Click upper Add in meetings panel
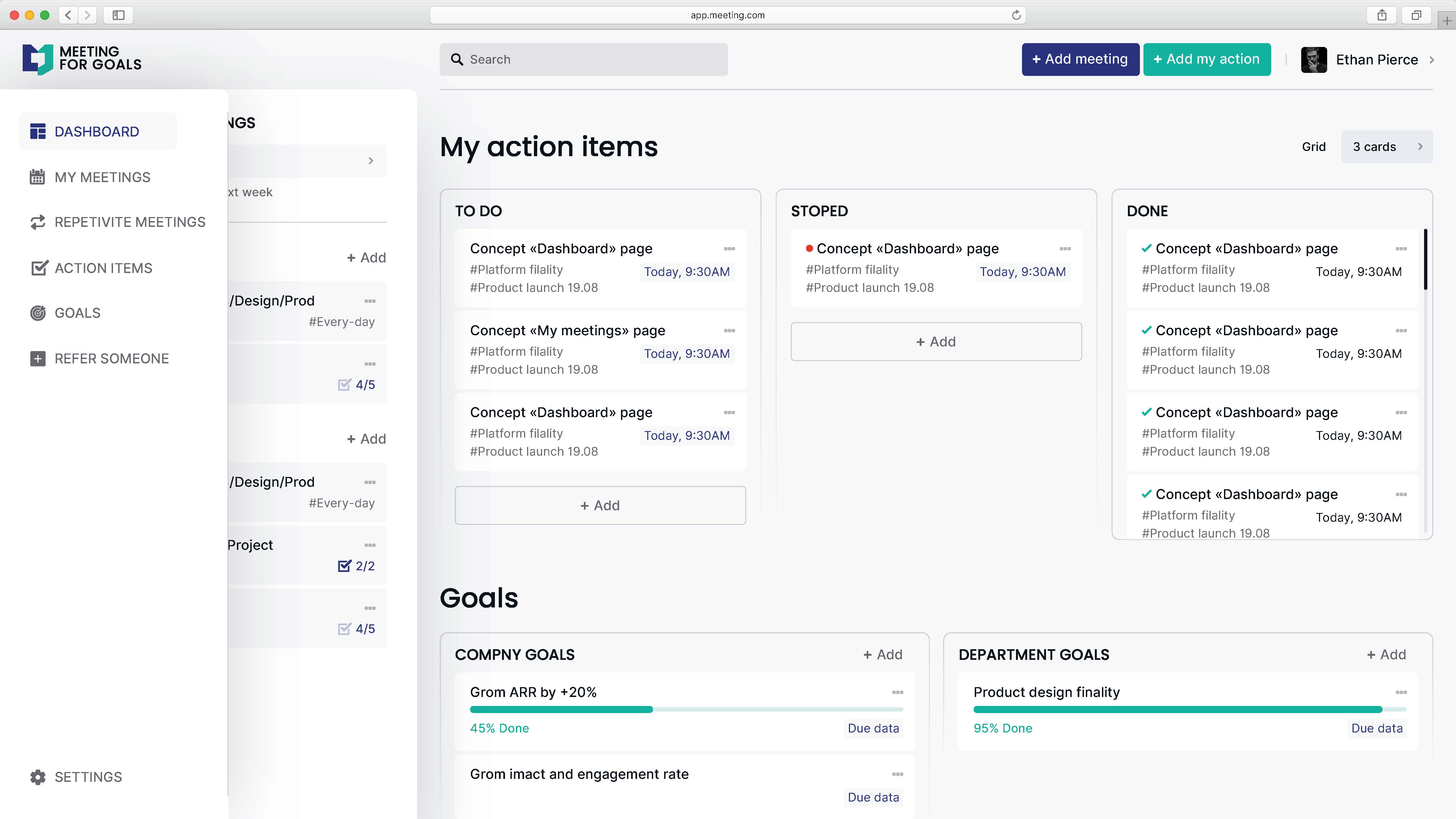1456x819 pixels. (x=366, y=258)
